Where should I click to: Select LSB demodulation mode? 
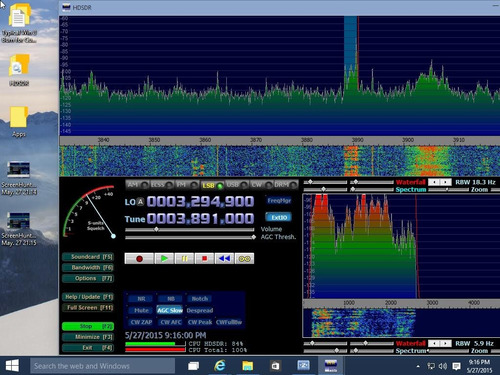pyautogui.click(x=212, y=185)
